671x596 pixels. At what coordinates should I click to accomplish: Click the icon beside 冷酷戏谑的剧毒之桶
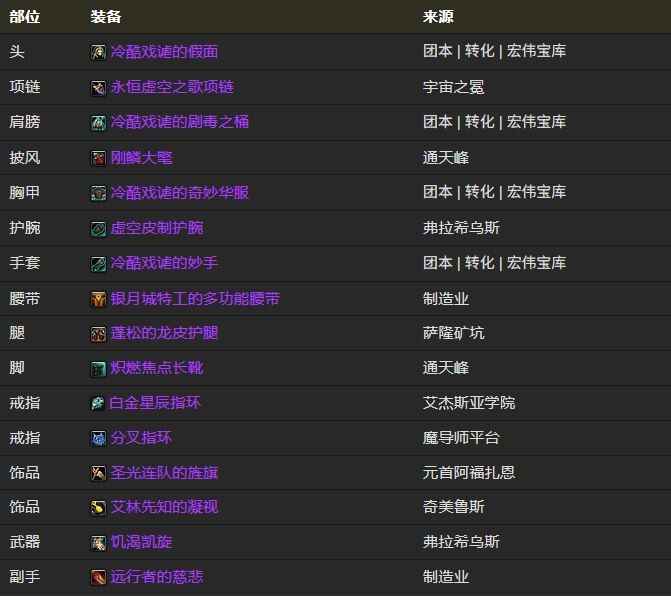[98, 123]
